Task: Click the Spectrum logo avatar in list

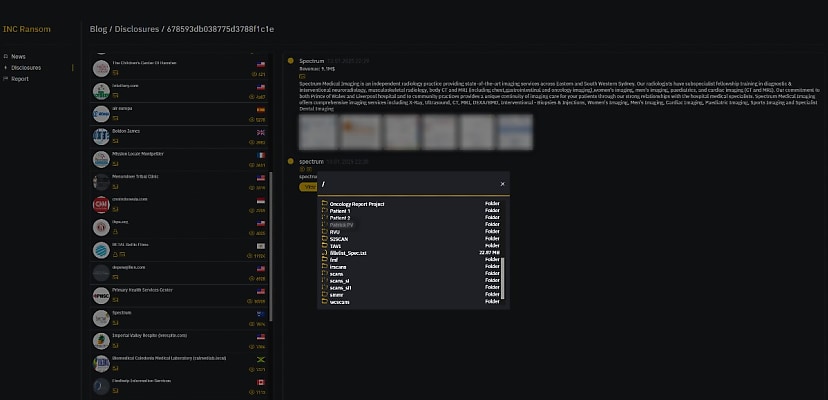Action: [x=101, y=318]
